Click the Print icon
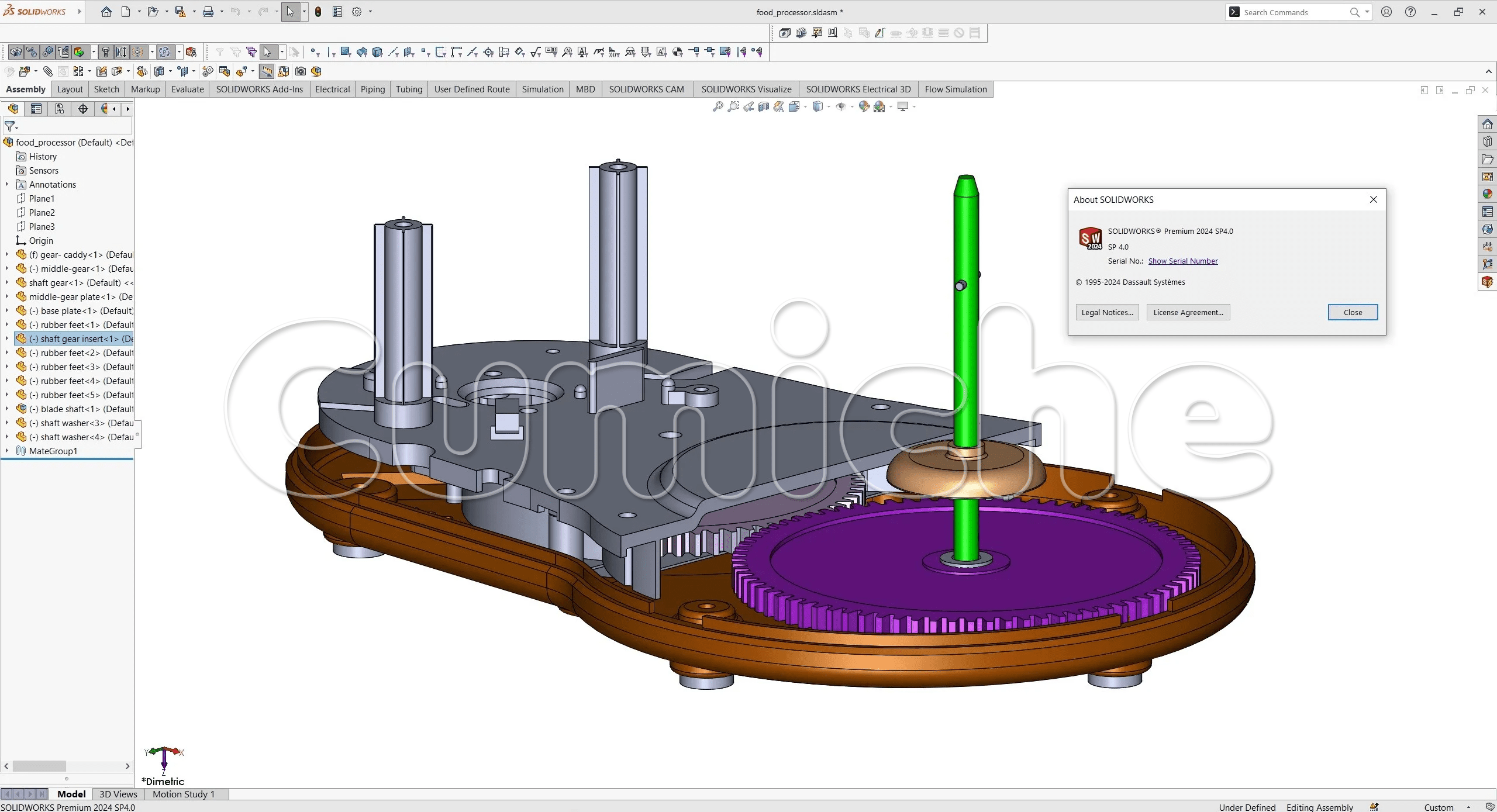Screen dimensions: 1497x812 click(x=208, y=12)
